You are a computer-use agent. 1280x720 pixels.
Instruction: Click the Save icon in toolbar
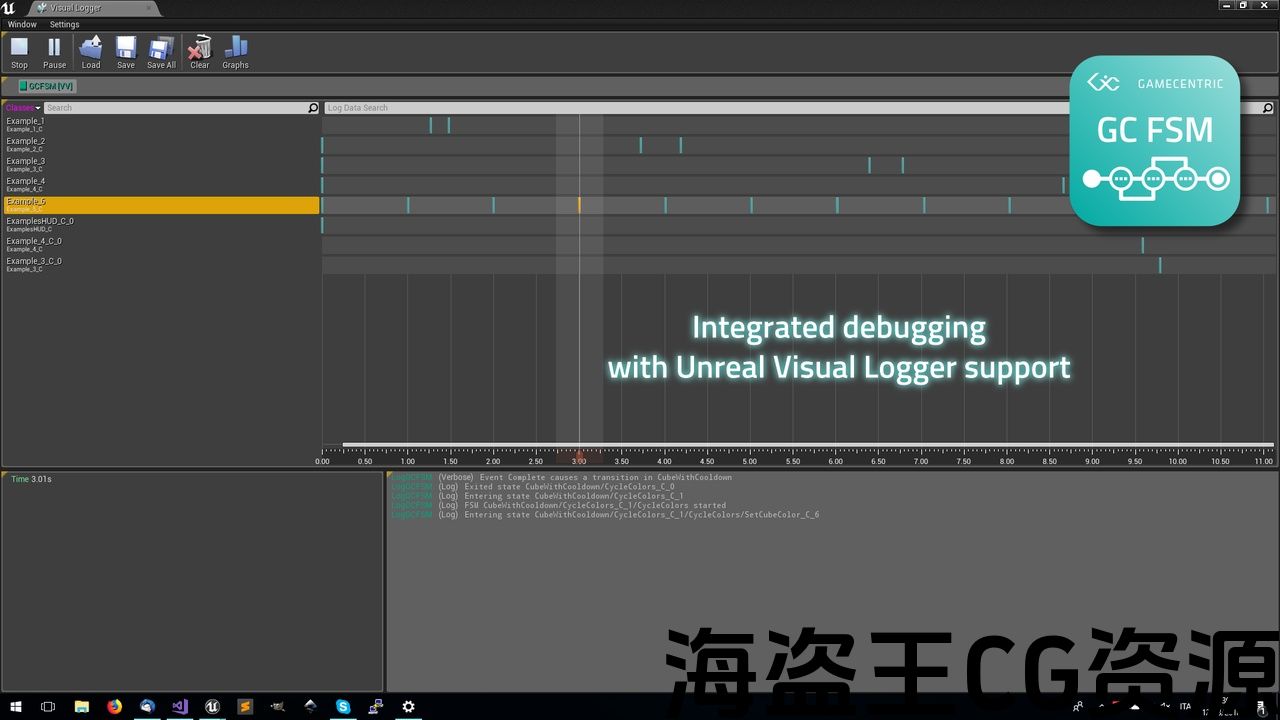pyautogui.click(x=125, y=52)
